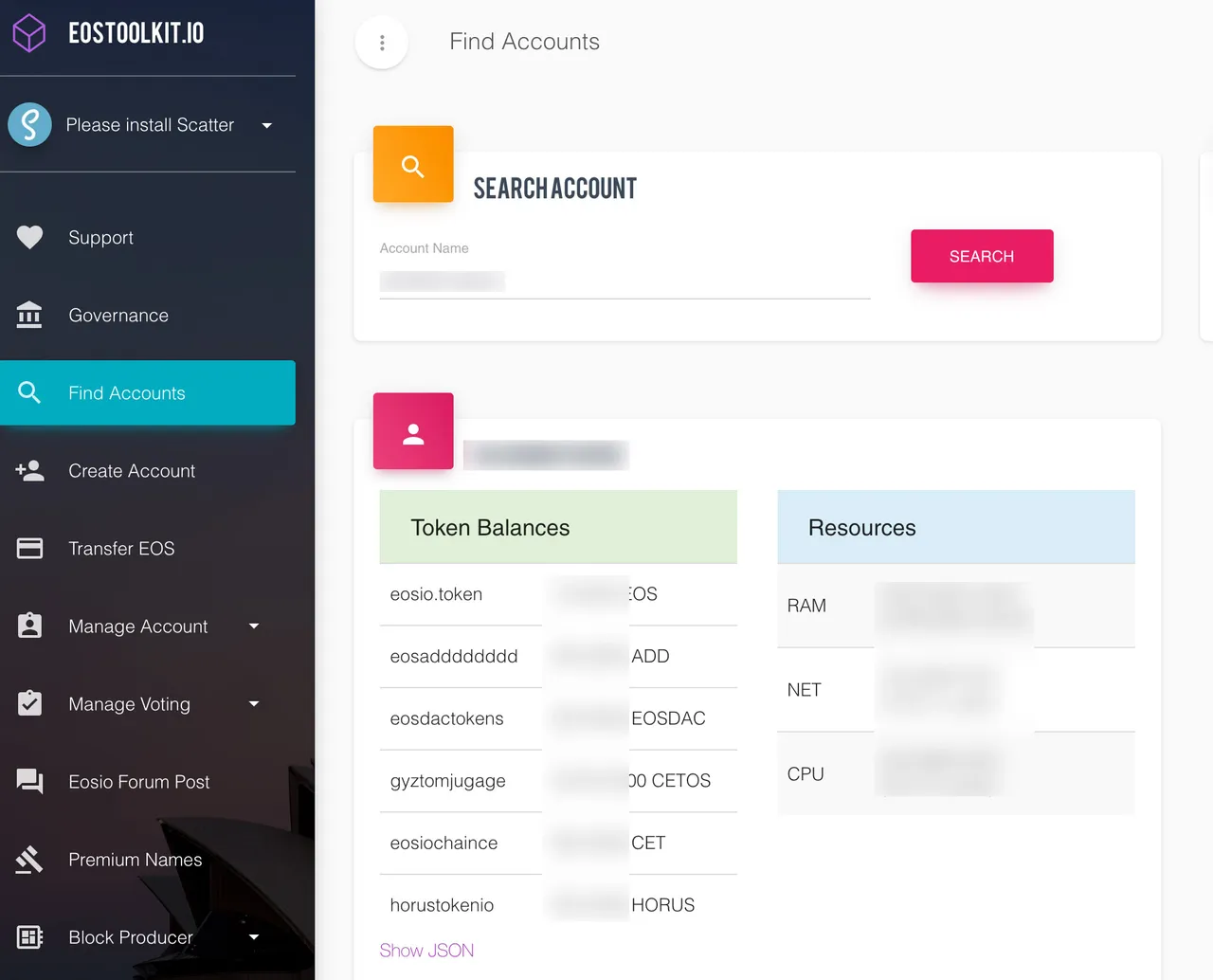Click the ADD token symbol
This screenshot has height=980, width=1213.
pos(650,656)
